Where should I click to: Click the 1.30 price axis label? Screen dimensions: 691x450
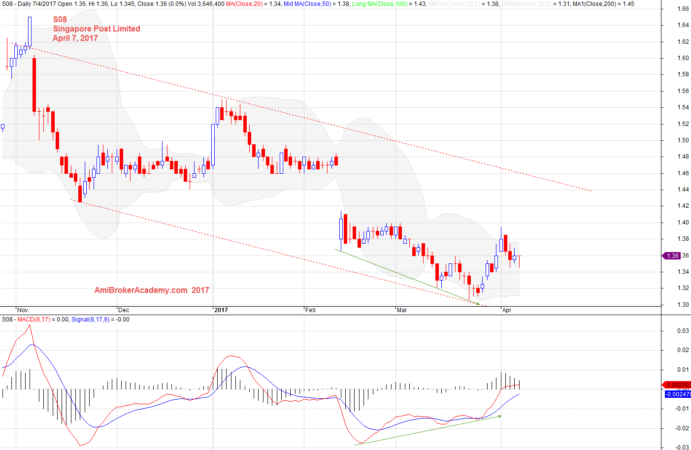point(683,305)
